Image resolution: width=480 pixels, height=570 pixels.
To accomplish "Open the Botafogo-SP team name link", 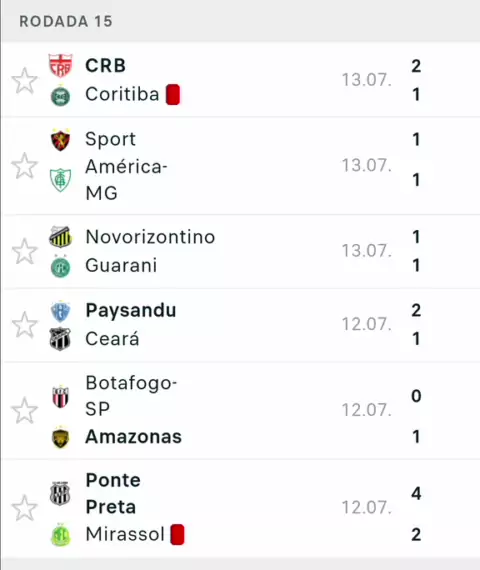I will 131,396.
